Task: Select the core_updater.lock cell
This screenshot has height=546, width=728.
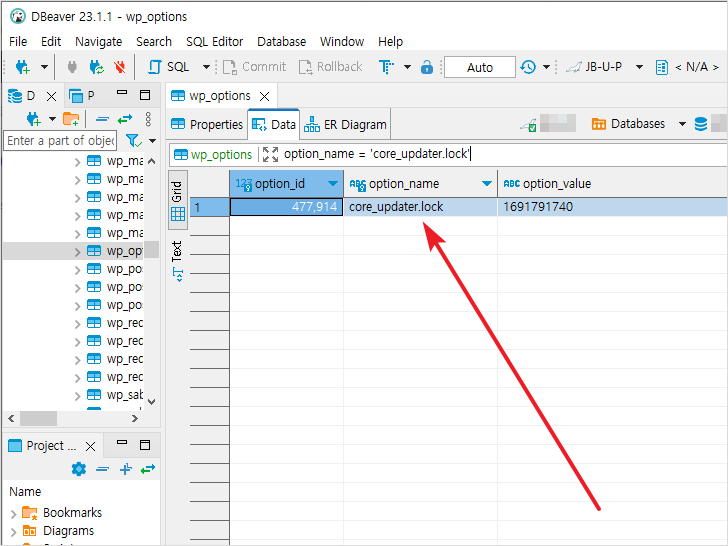Action: coord(420,207)
